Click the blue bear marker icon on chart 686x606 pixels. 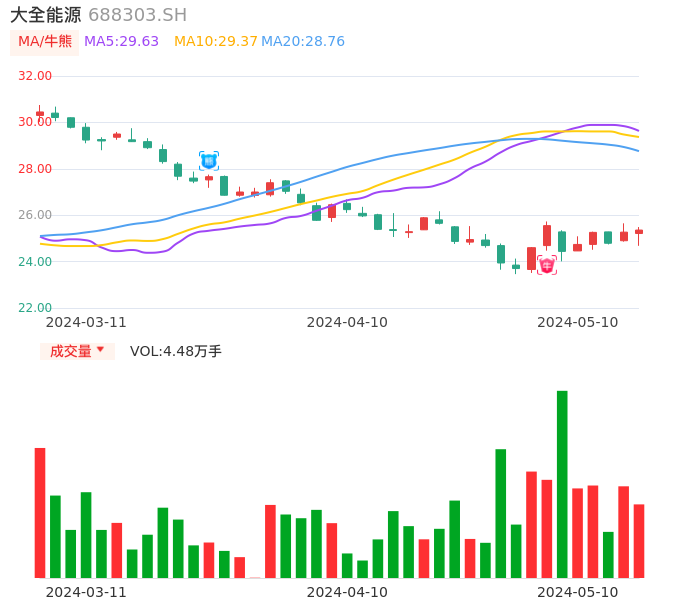point(208,160)
